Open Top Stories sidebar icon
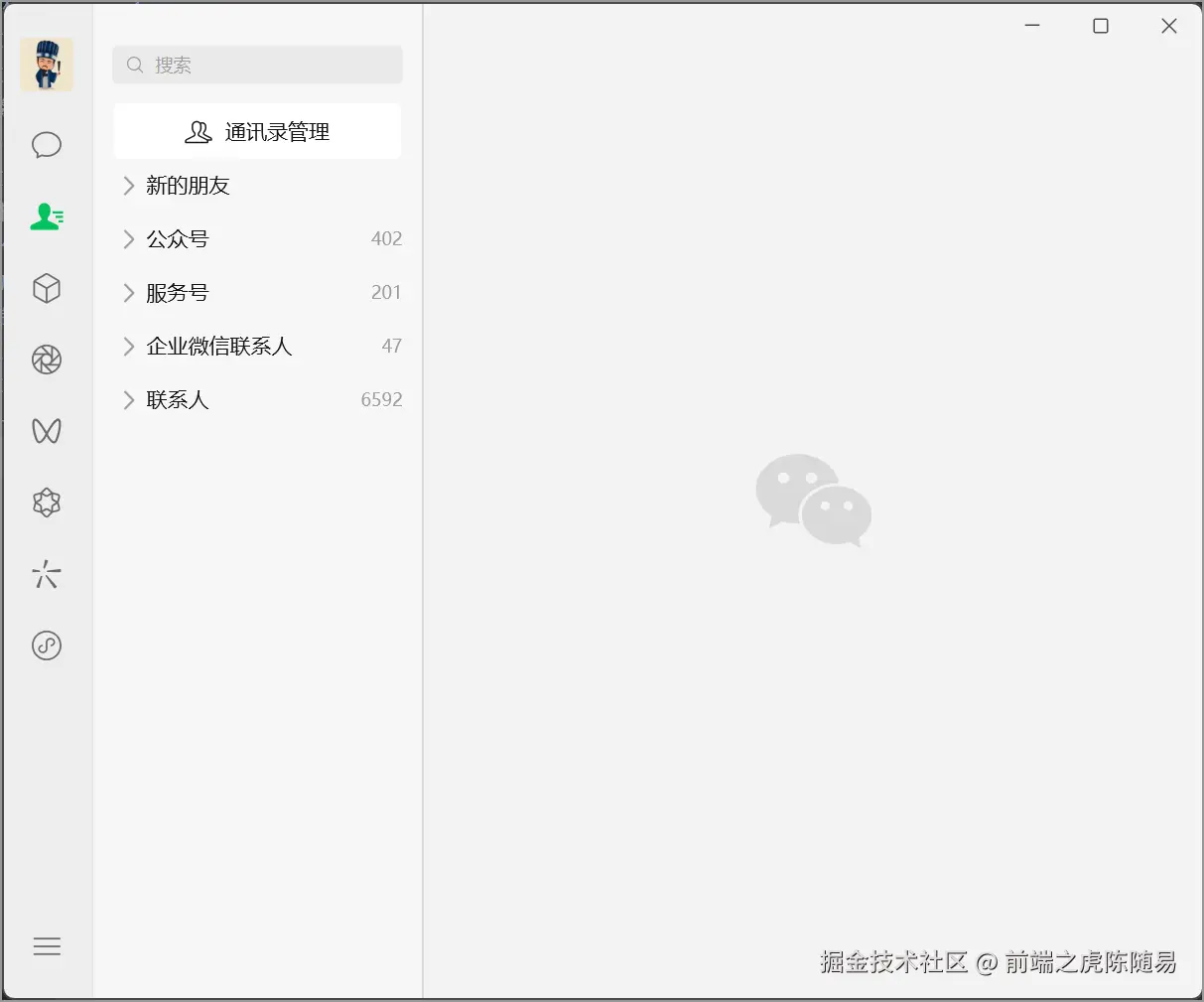1204x1002 pixels. [x=46, y=502]
